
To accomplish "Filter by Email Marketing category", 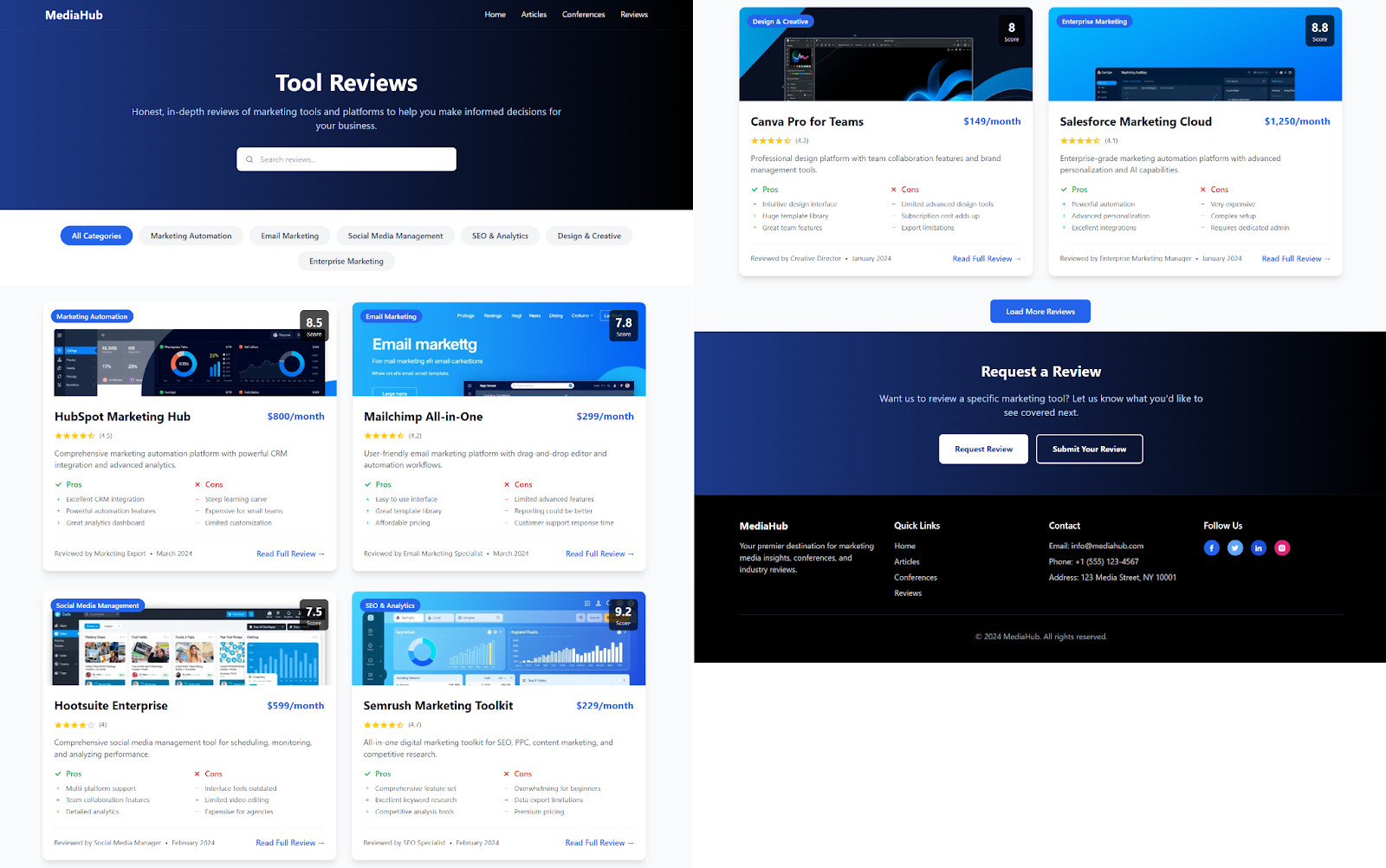I will coord(289,236).
